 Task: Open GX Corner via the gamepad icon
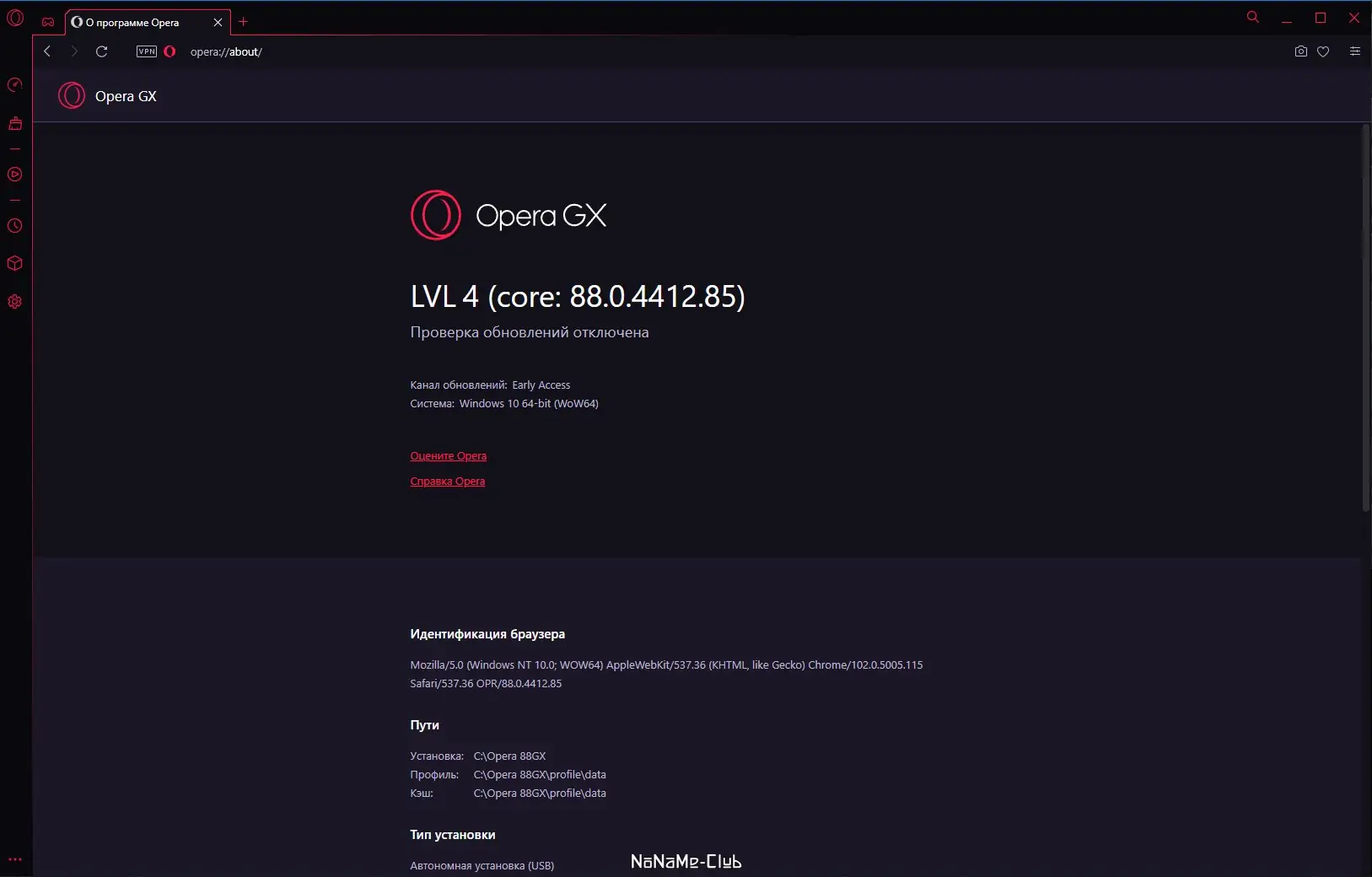pos(48,22)
